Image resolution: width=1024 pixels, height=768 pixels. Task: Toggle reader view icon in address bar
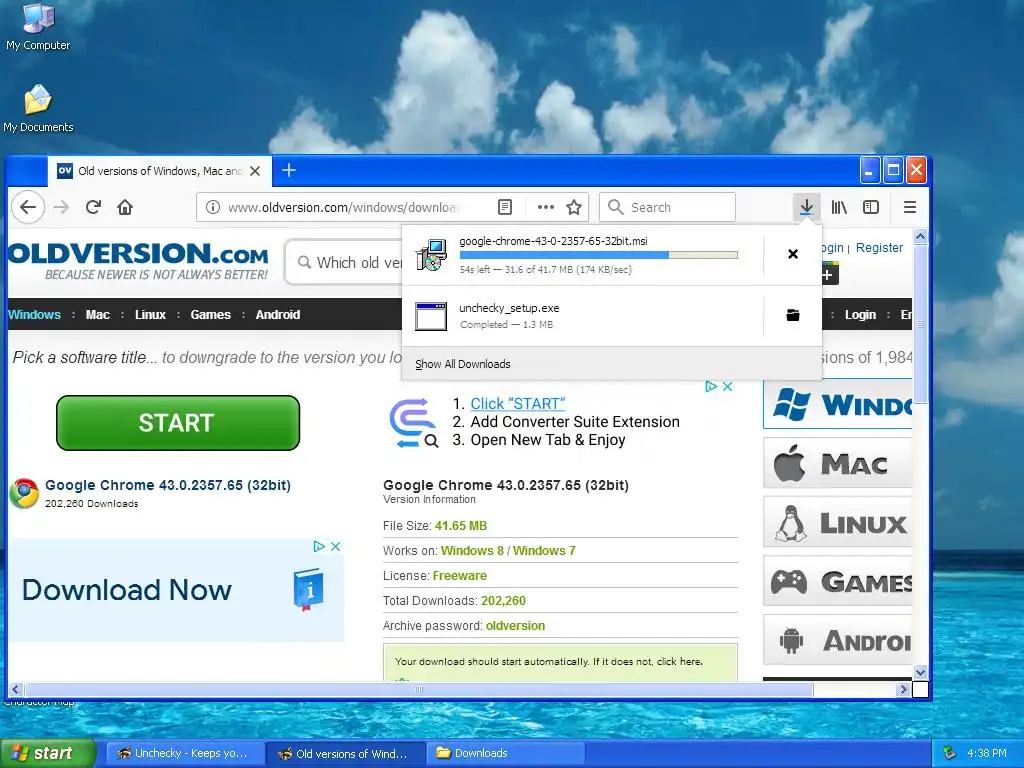tap(505, 207)
